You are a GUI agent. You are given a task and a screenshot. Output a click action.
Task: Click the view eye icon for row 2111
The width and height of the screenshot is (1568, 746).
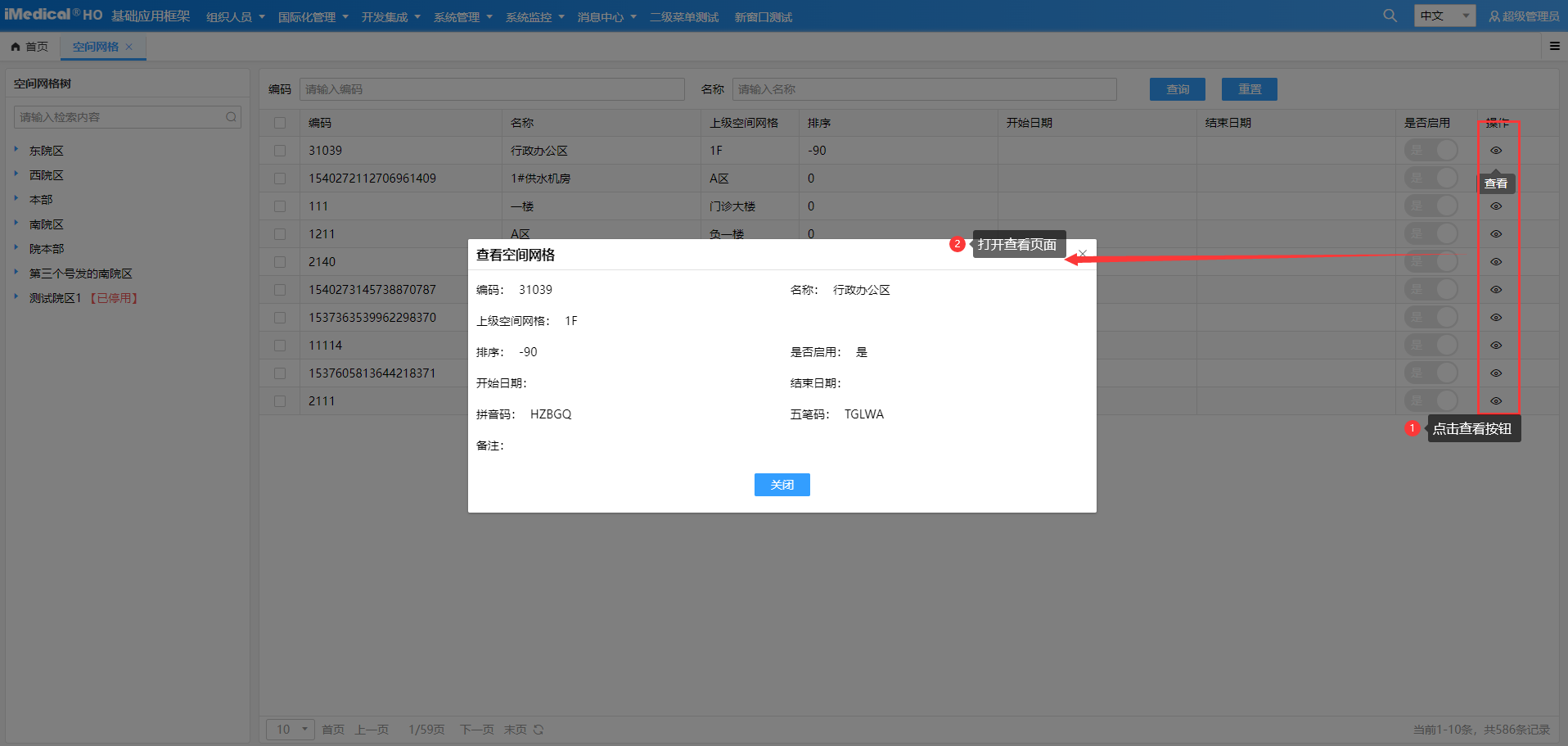1495,401
